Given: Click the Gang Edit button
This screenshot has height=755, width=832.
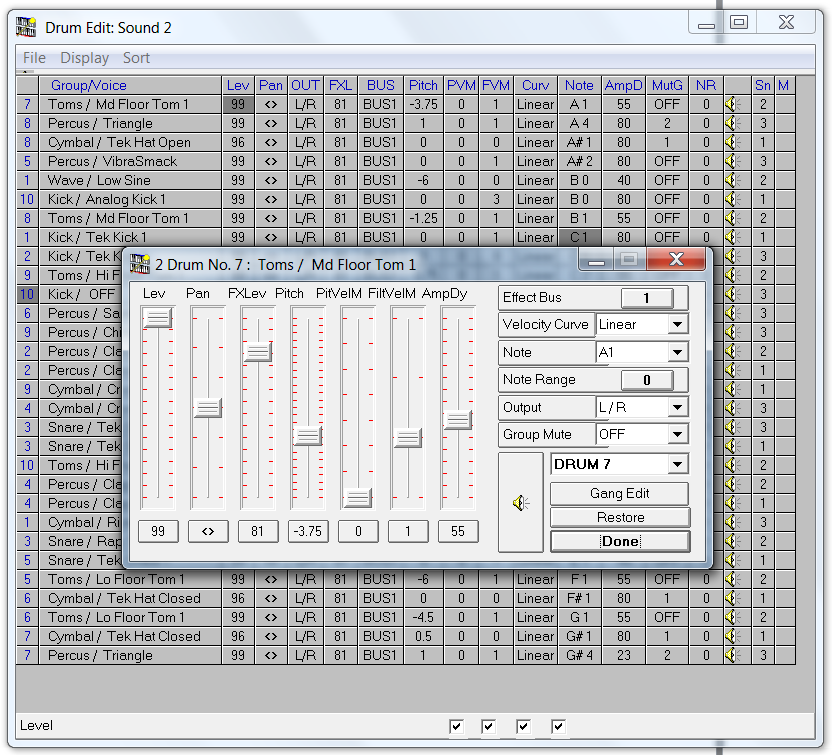Looking at the screenshot, I should [619, 493].
